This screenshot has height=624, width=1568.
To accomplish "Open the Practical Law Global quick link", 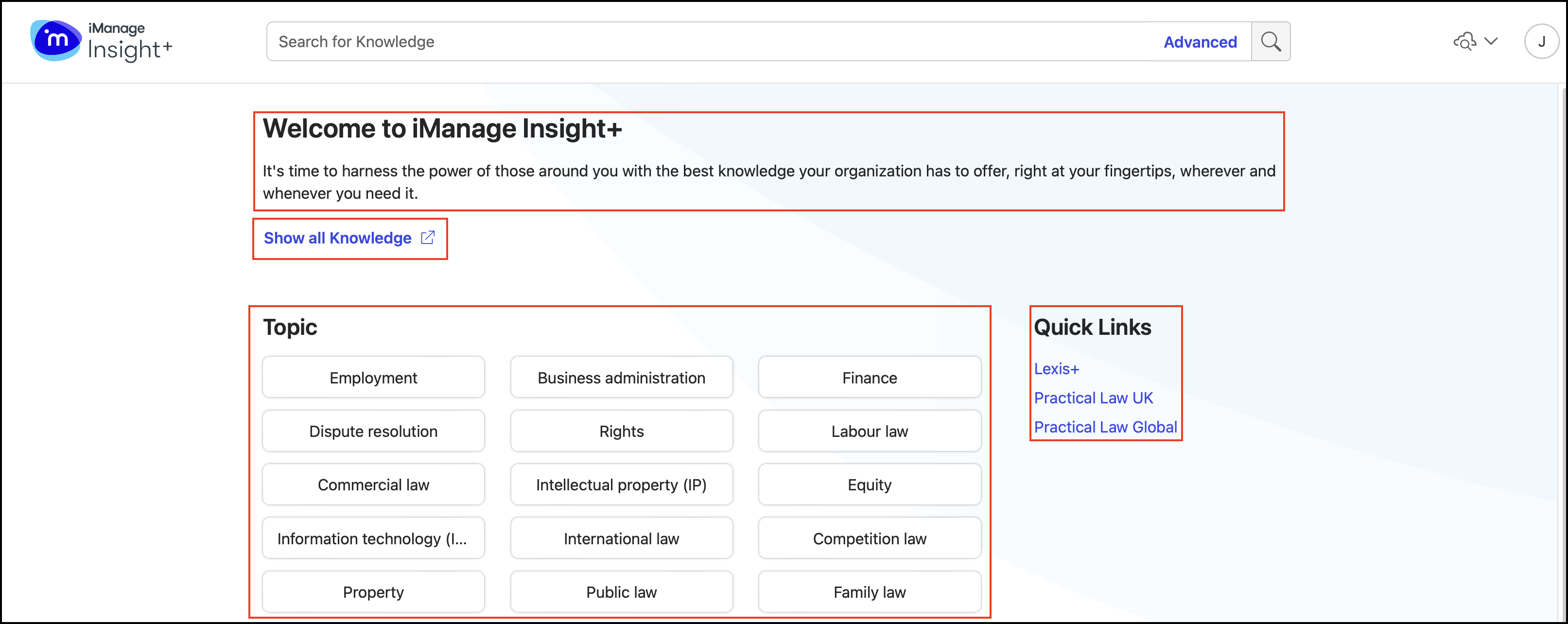I will 1105,427.
